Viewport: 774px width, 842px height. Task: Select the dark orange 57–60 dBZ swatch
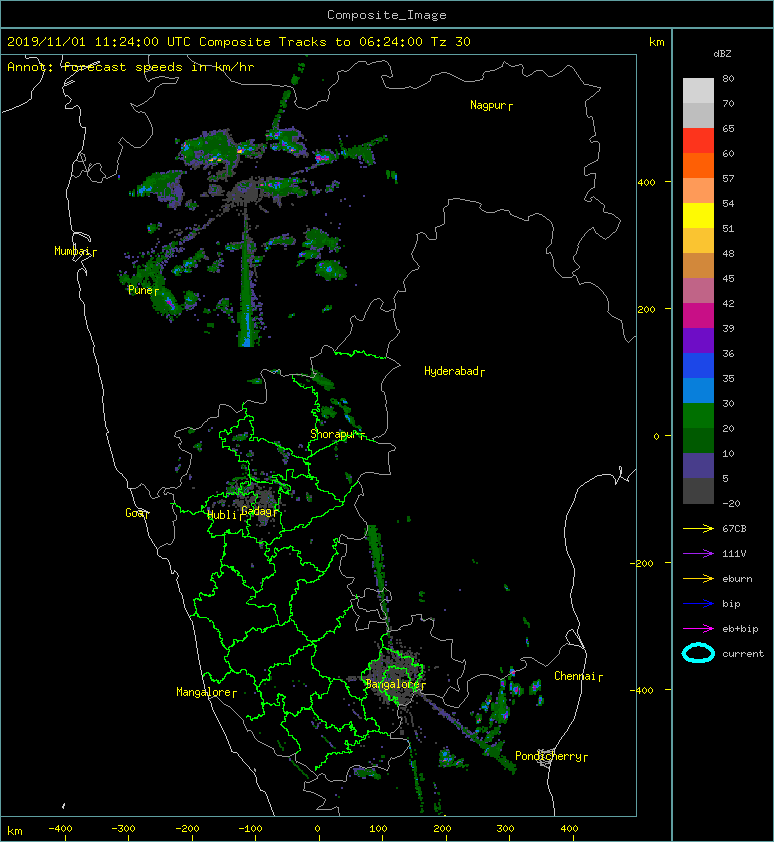(698, 166)
